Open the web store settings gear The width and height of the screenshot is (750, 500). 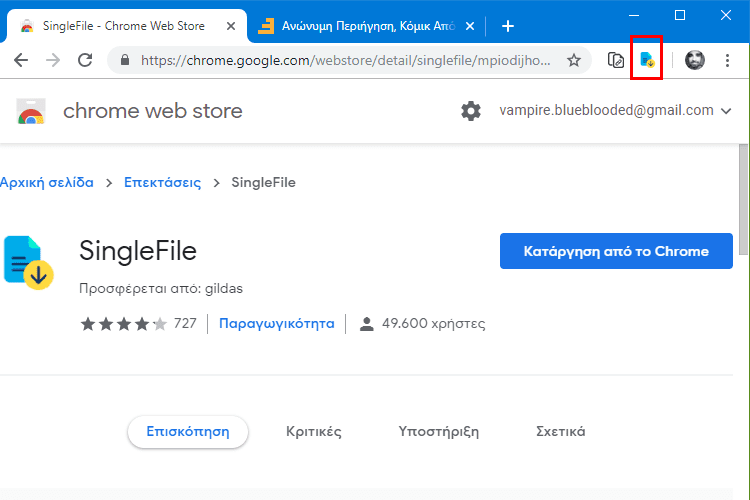471,111
